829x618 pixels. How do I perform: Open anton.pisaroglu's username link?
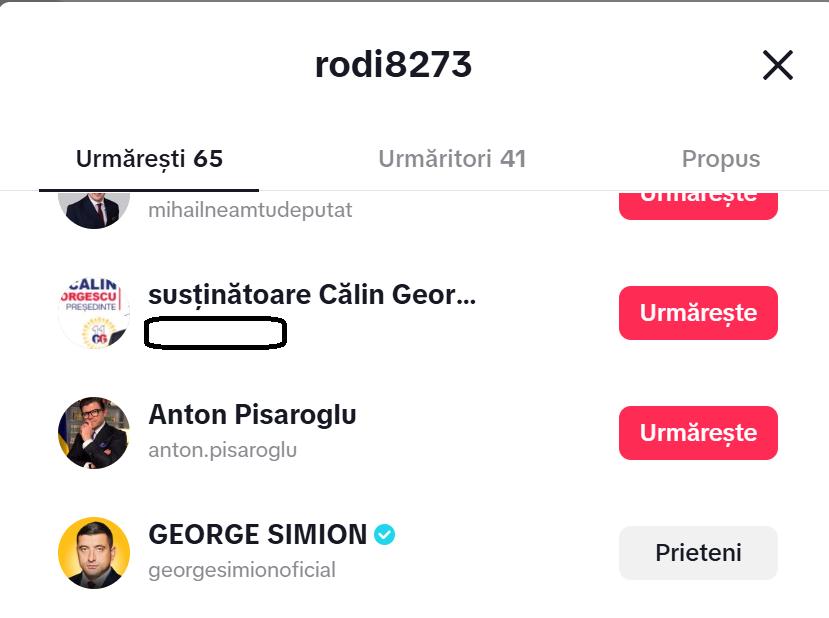tap(222, 450)
